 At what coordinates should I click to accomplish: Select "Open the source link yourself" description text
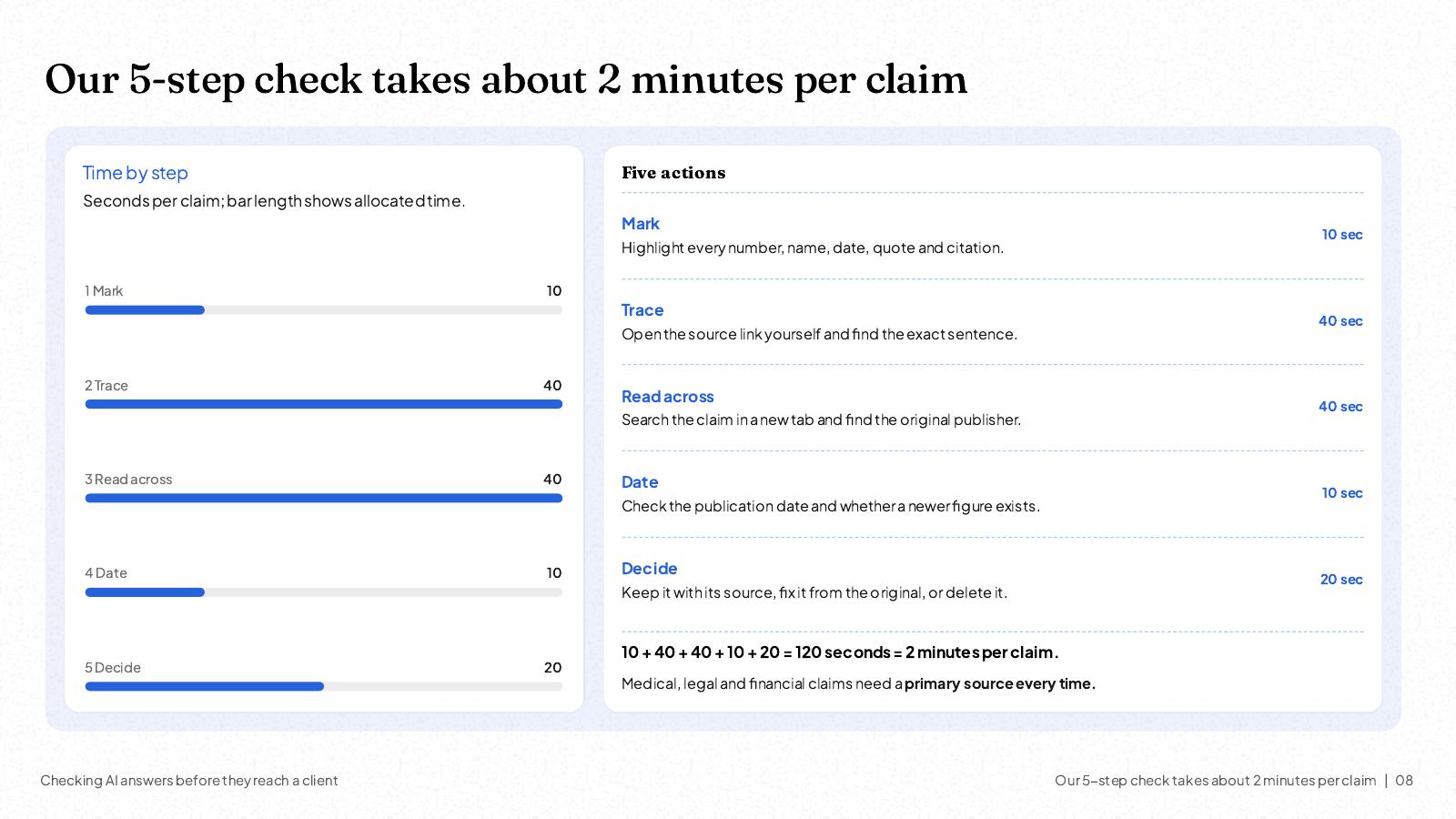(x=819, y=334)
